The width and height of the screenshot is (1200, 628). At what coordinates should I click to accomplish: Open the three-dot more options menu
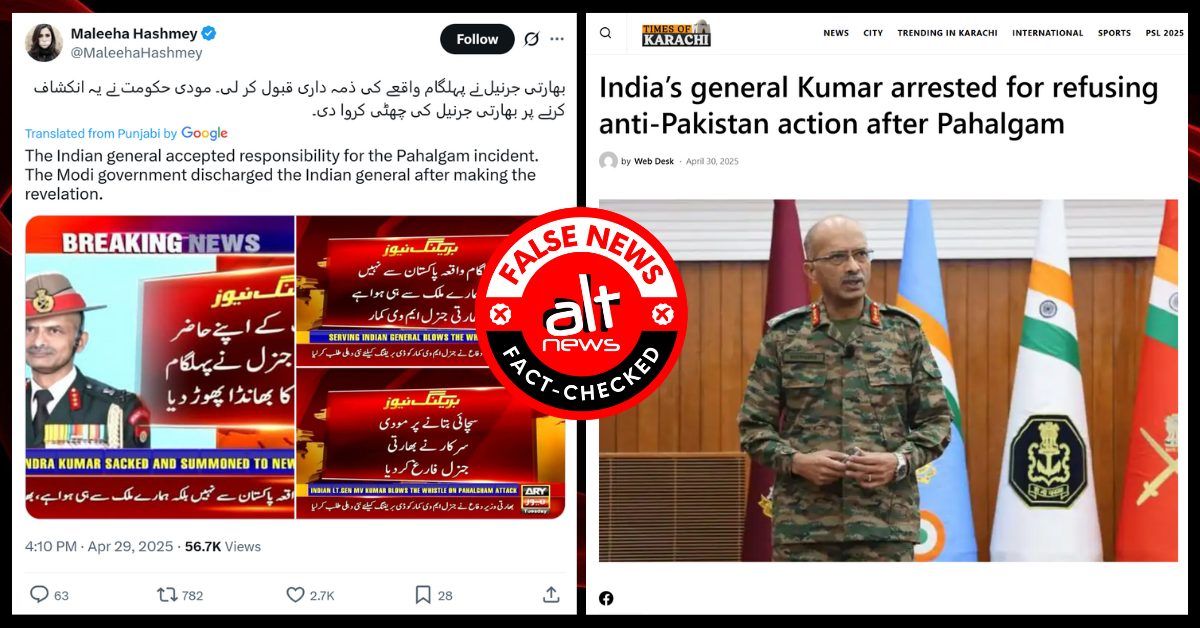click(x=557, y=39)
